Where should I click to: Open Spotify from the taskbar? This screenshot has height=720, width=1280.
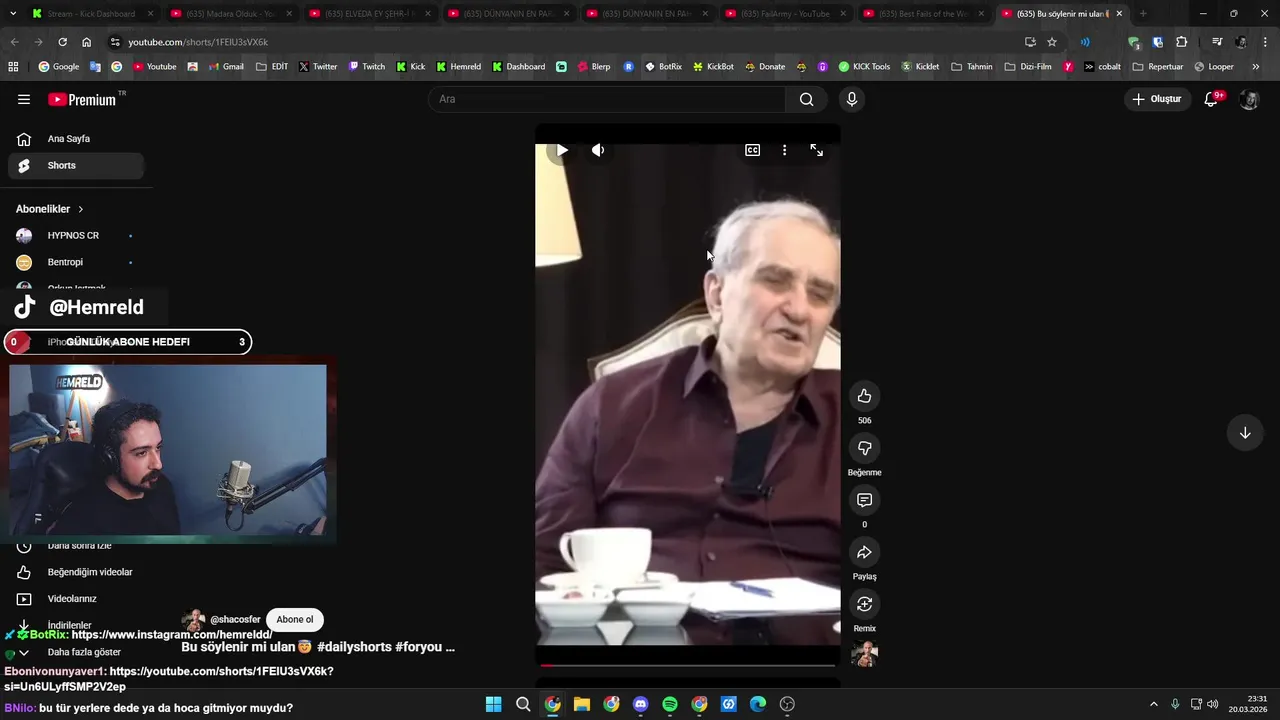pos(670,704)
